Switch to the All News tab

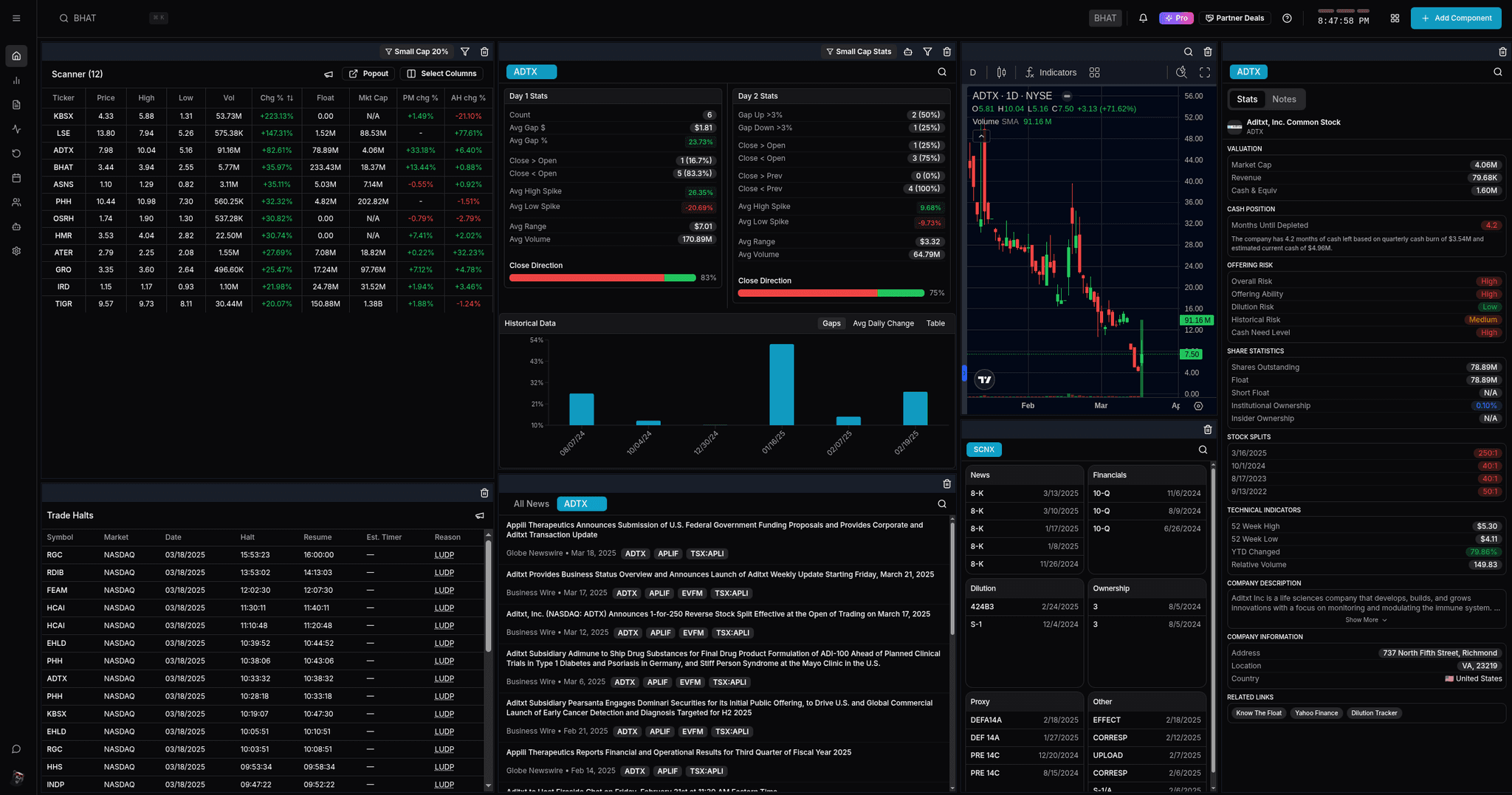point(531,504)
